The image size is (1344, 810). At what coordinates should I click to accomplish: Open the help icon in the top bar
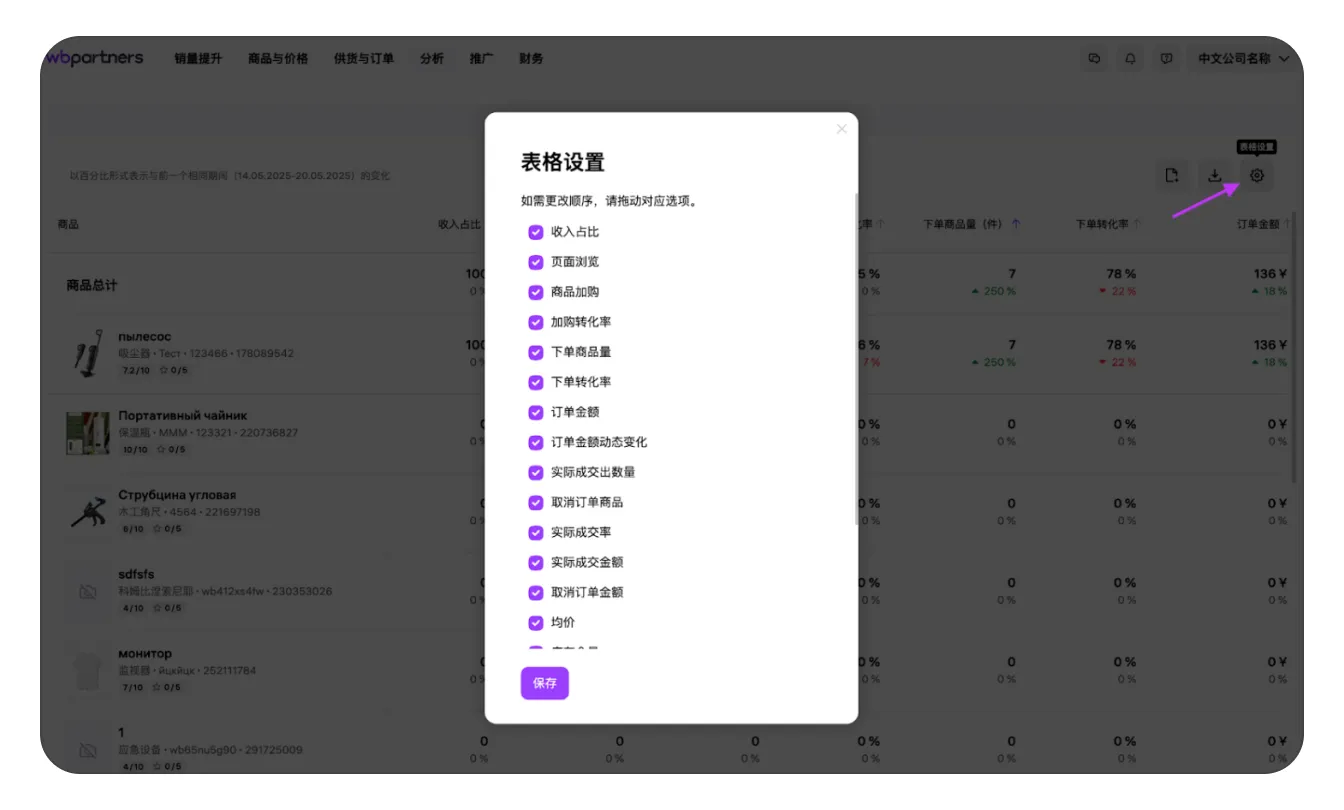tap(1166, 58)
